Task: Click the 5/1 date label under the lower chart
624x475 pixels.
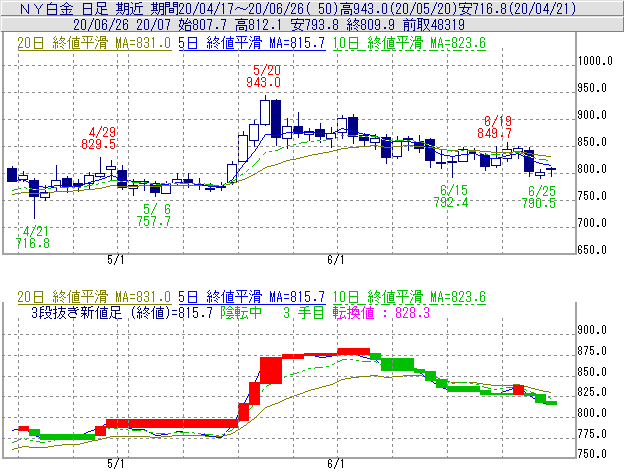Action: pos(116,464)
